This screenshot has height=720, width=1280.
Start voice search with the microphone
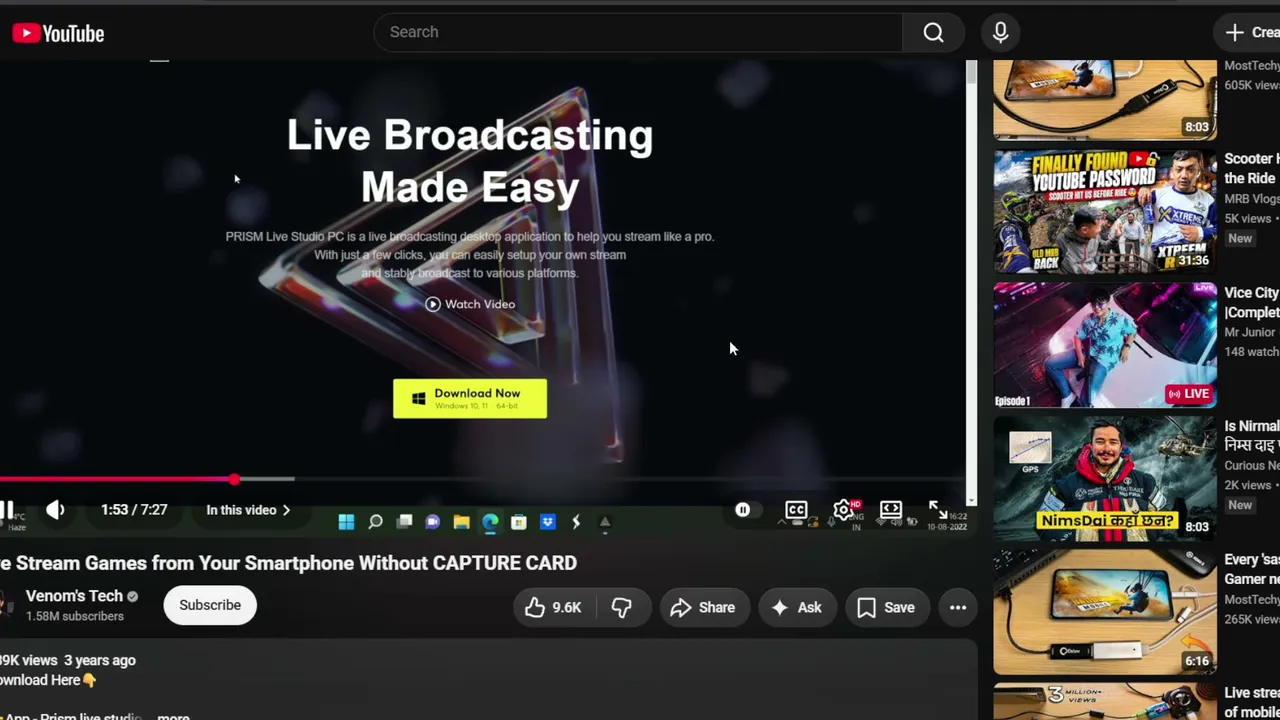click(x=1000, y=32)
